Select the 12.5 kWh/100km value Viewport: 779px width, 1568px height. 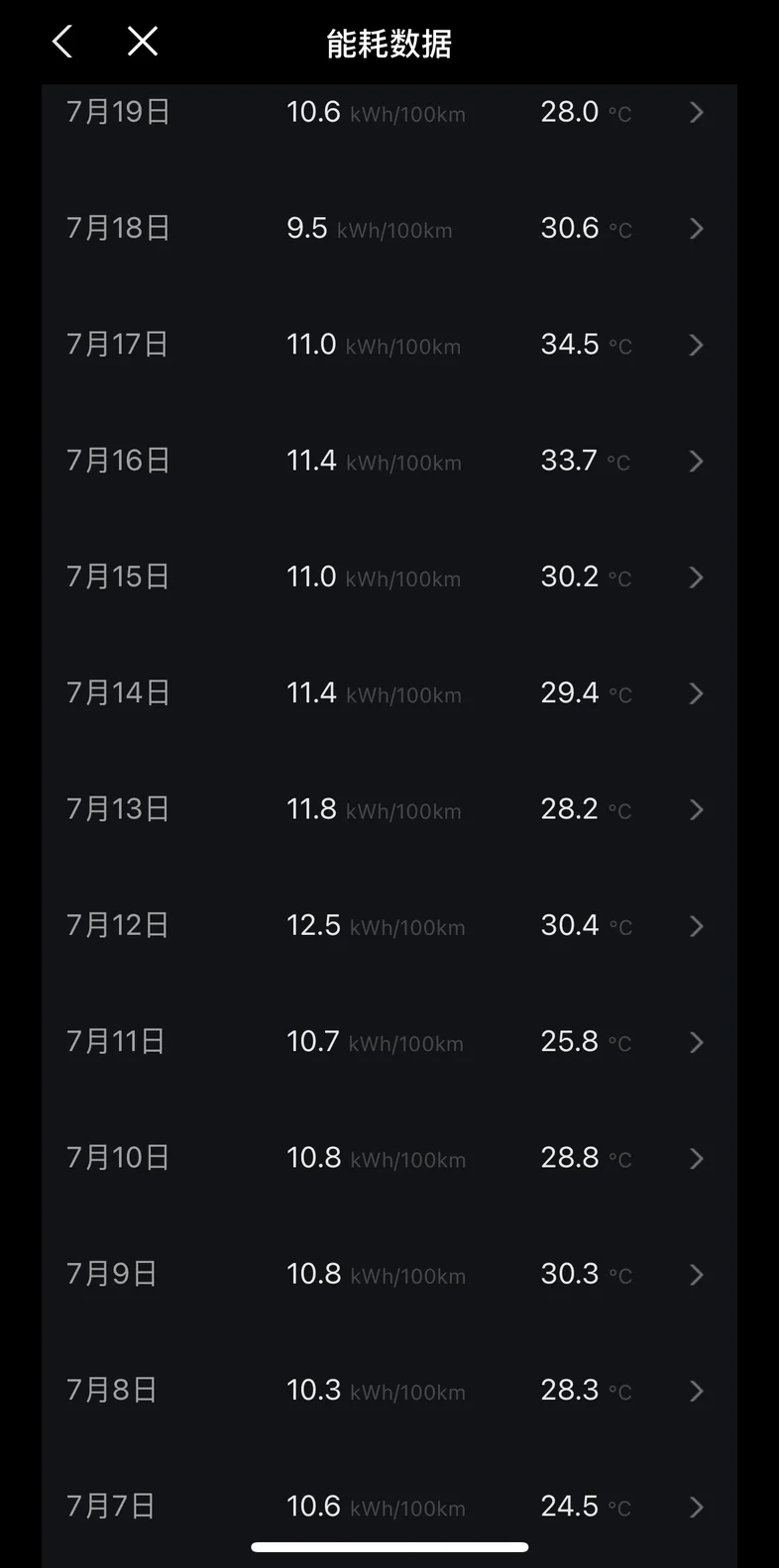tap(376, 926)
